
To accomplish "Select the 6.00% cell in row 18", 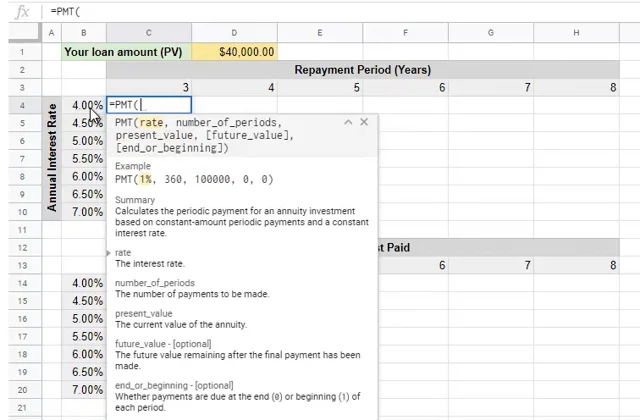I will coord(84,354).
